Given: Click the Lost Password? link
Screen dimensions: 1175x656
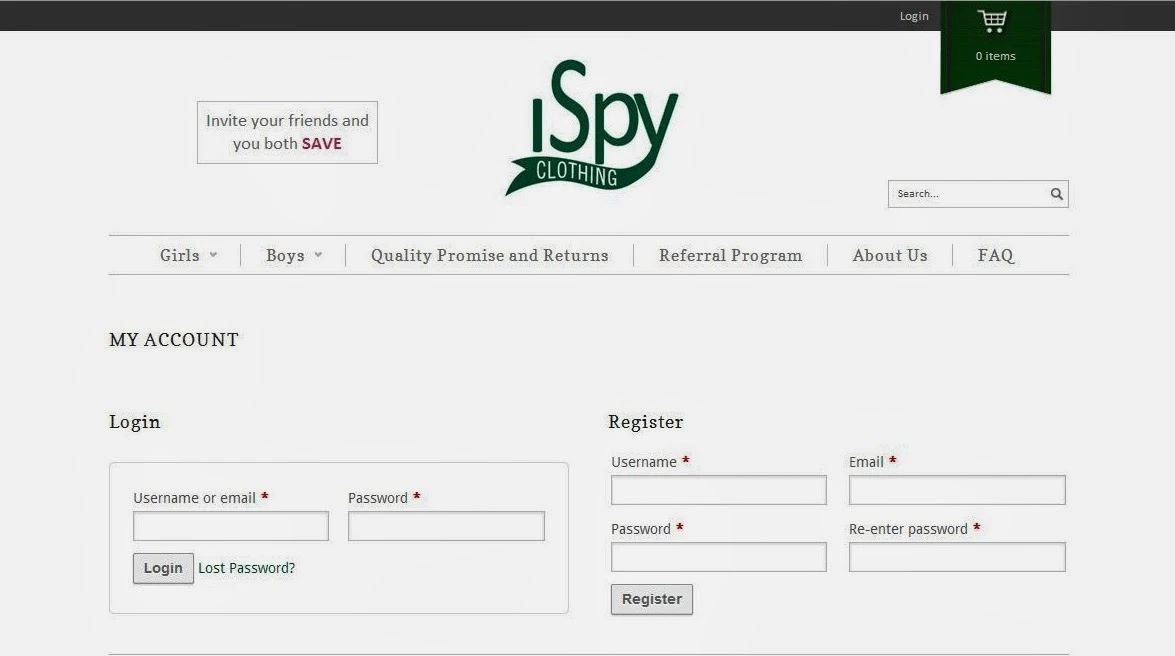Looking at the screenshot, I should [247, 568].
